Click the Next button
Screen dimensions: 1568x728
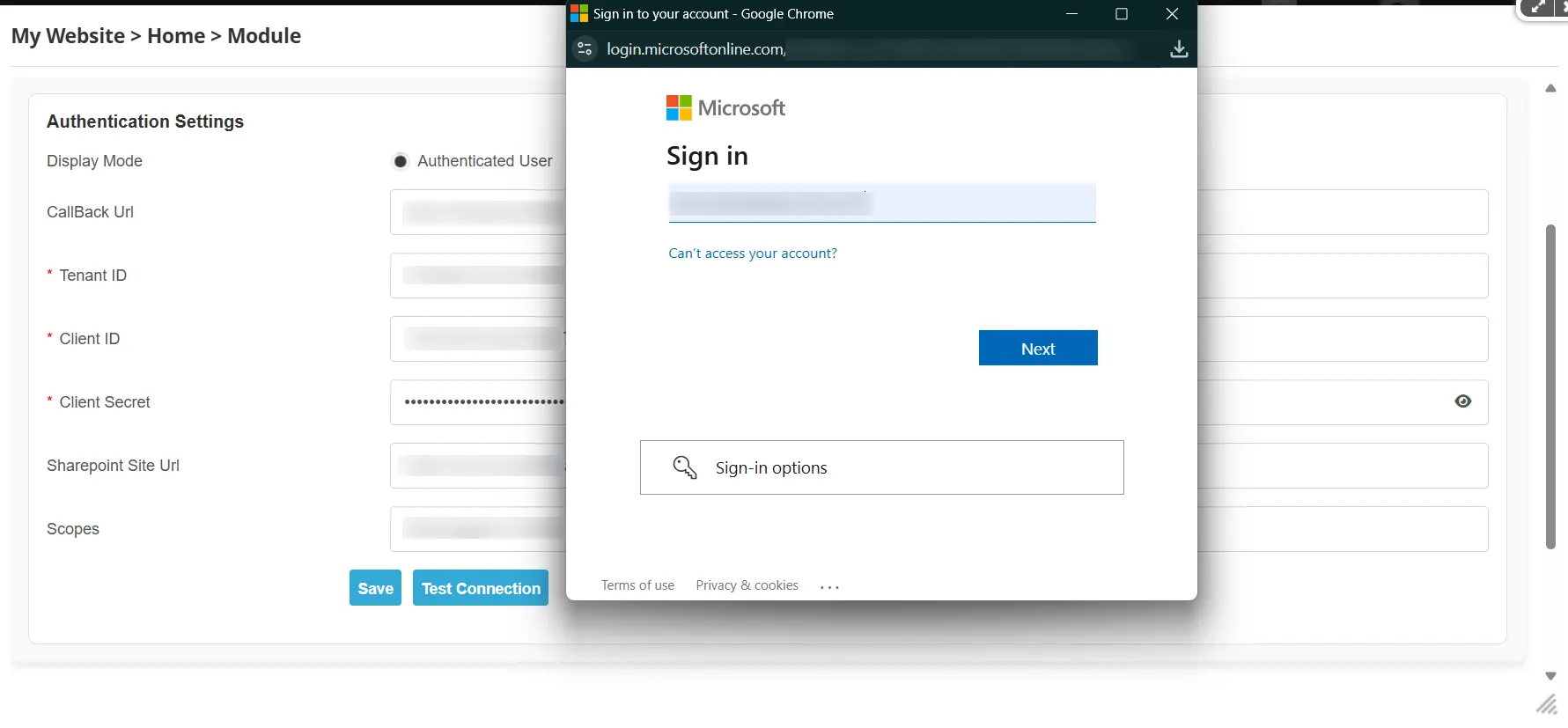coord(1038,348)
